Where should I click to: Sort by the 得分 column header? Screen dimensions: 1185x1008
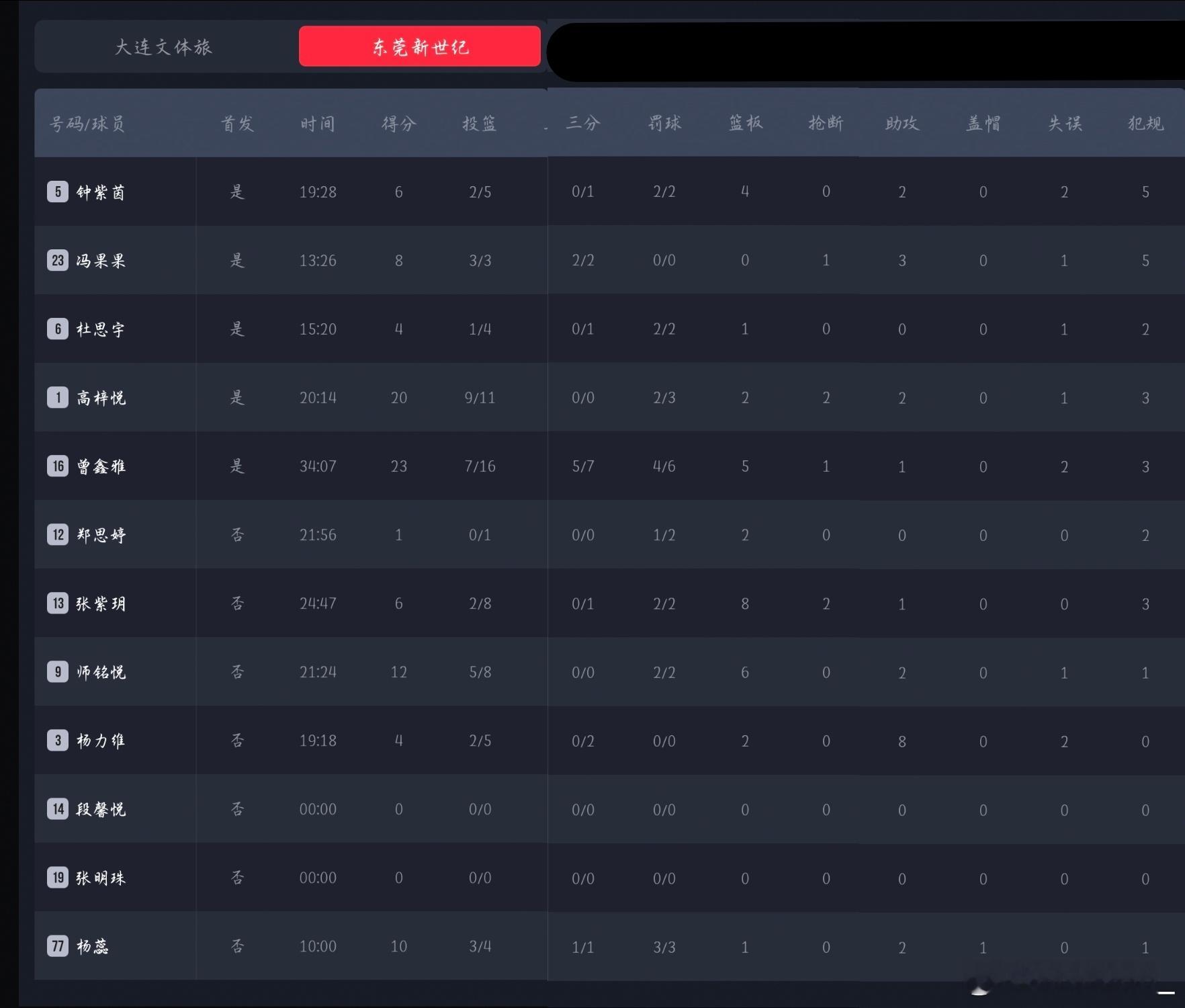point(399,124)
